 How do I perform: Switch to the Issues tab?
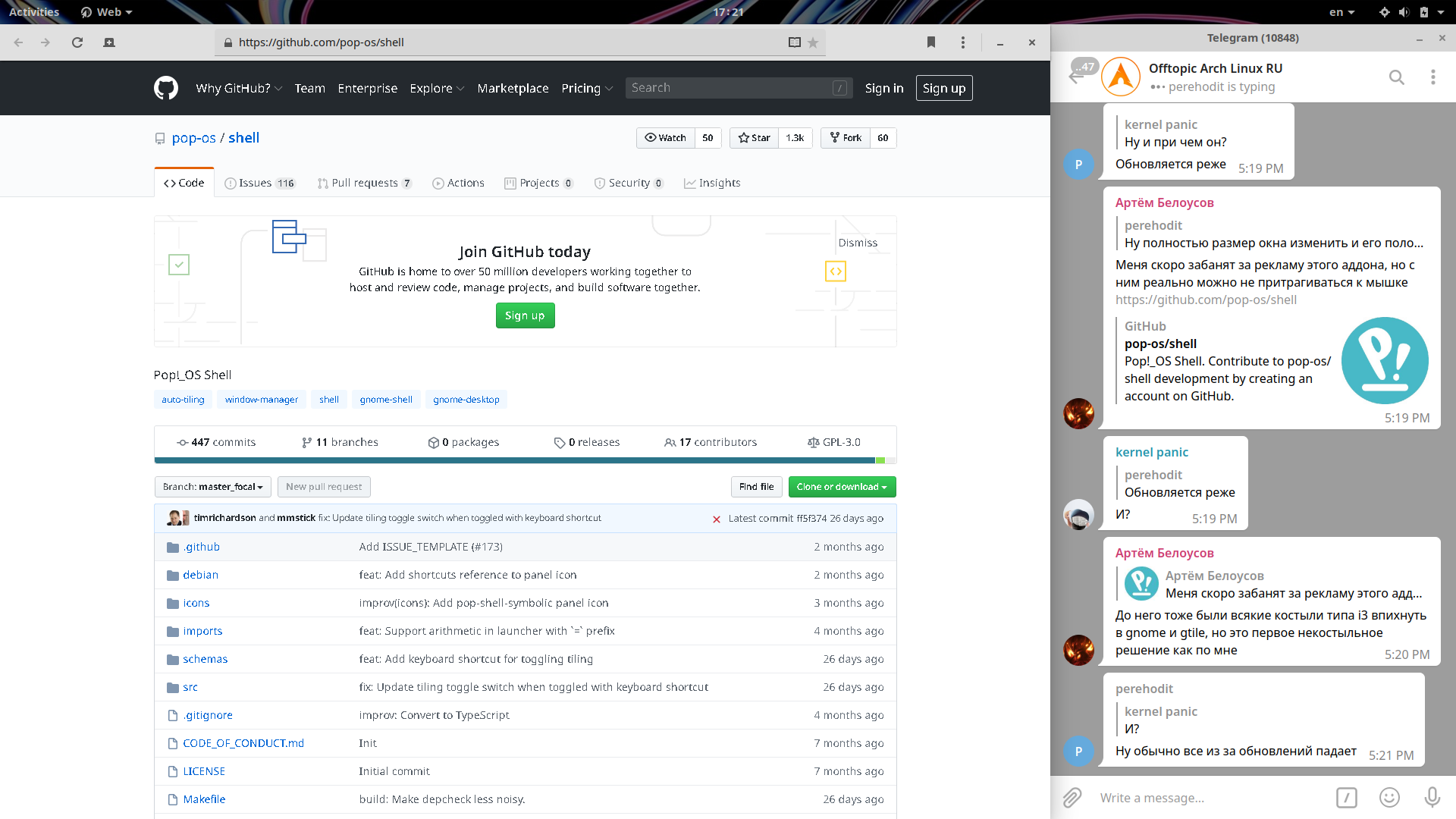[260, 183]
